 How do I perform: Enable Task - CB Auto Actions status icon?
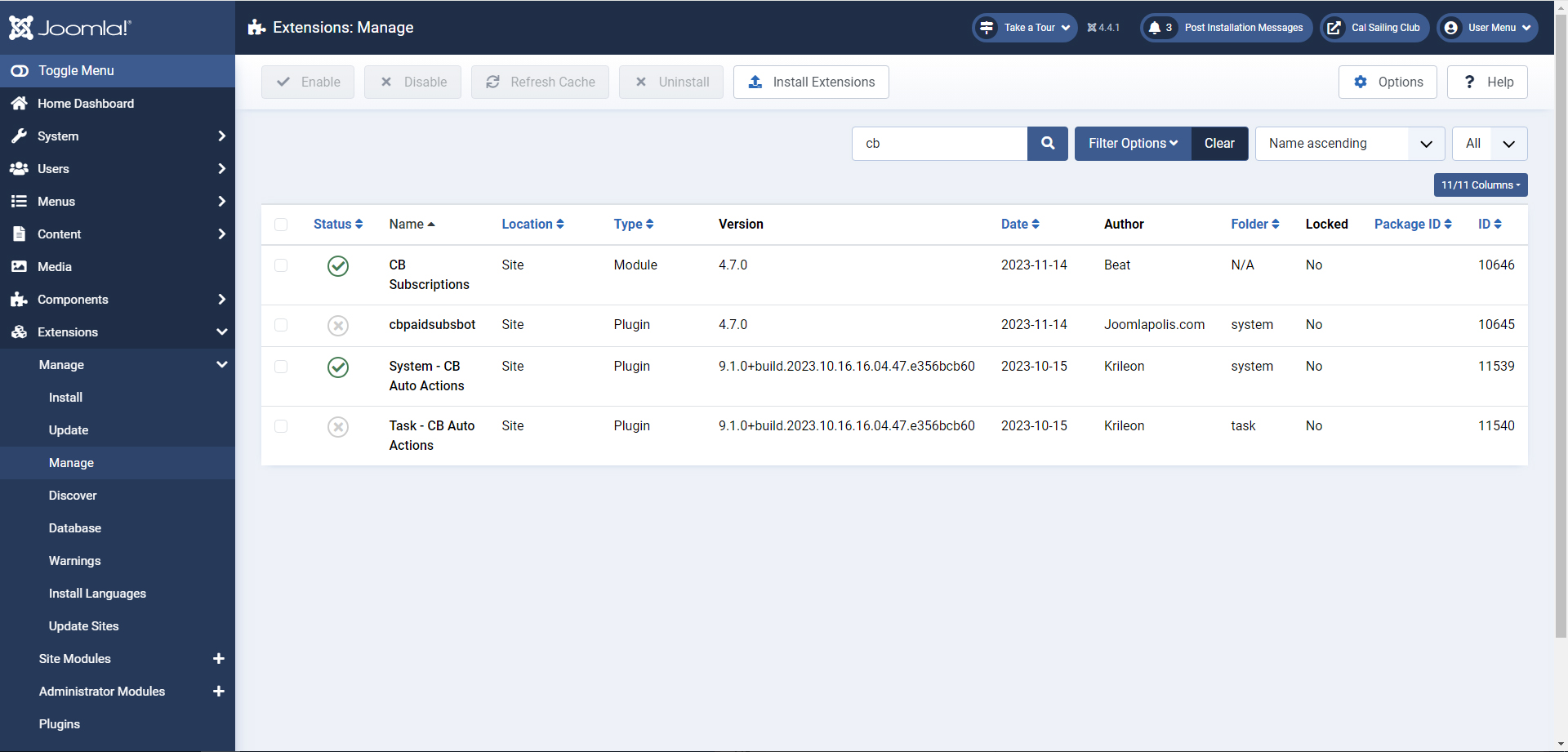coord(338,427)
